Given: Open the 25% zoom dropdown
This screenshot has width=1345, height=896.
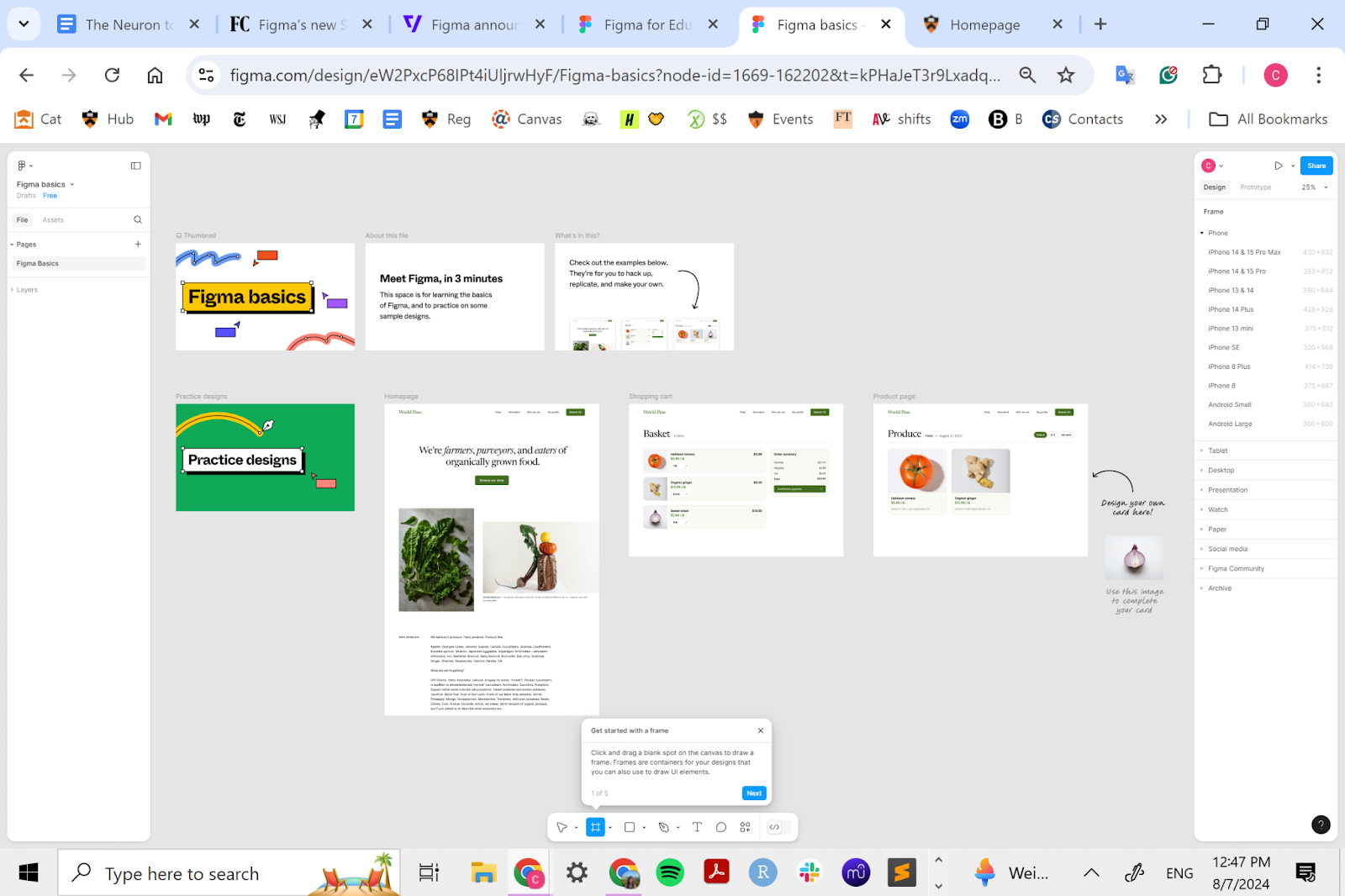Looking at the screenshot, I should (1315, 187).
